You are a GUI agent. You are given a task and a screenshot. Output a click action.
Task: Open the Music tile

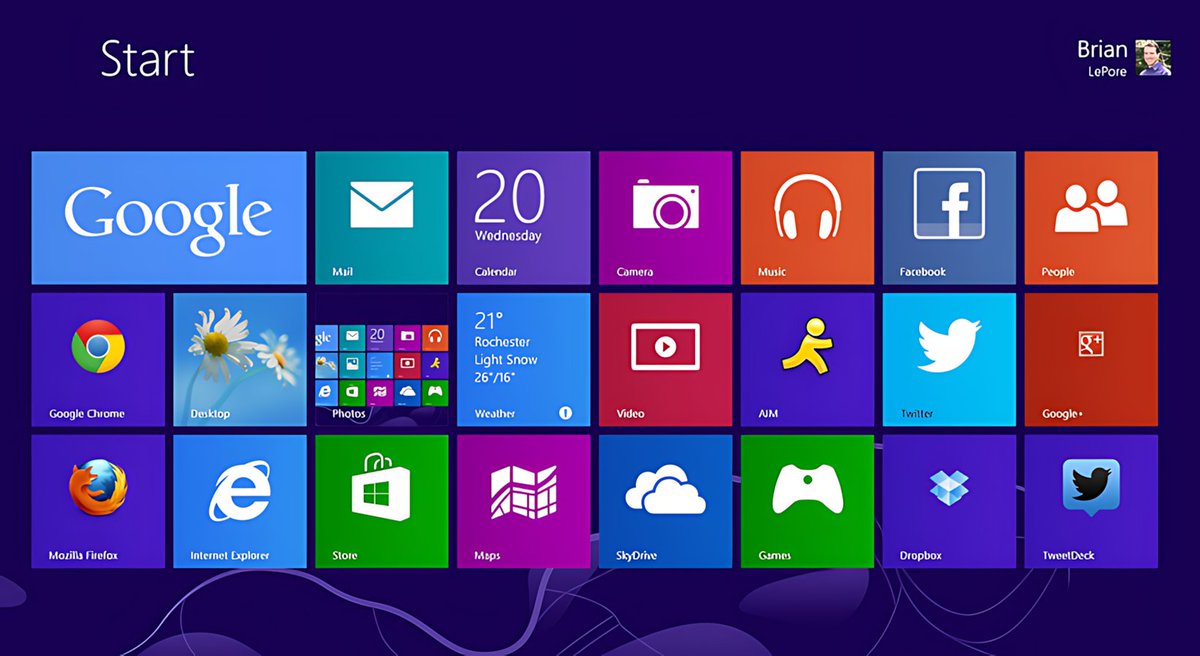(807, 216)
